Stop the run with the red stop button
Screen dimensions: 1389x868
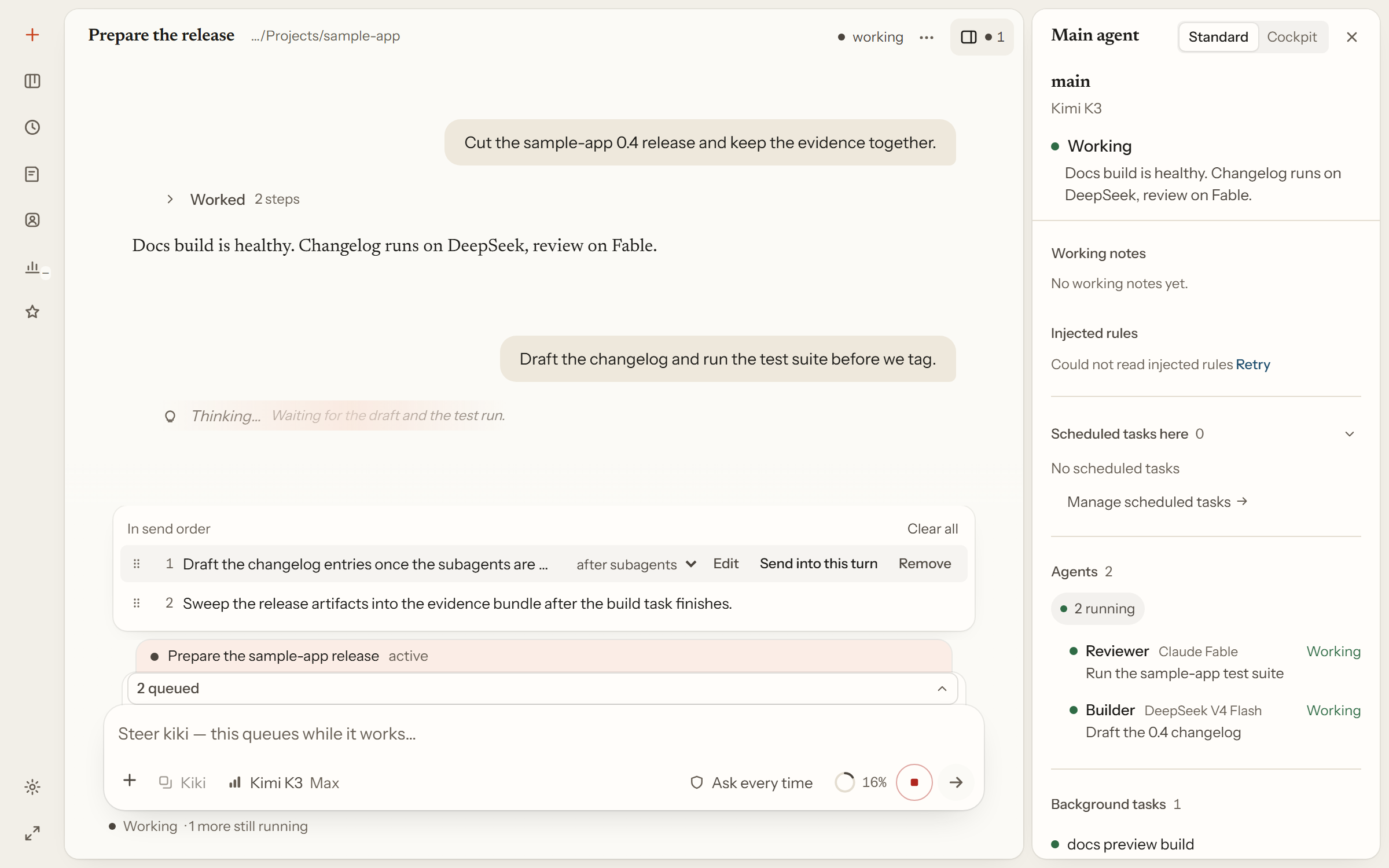(914, 782)
